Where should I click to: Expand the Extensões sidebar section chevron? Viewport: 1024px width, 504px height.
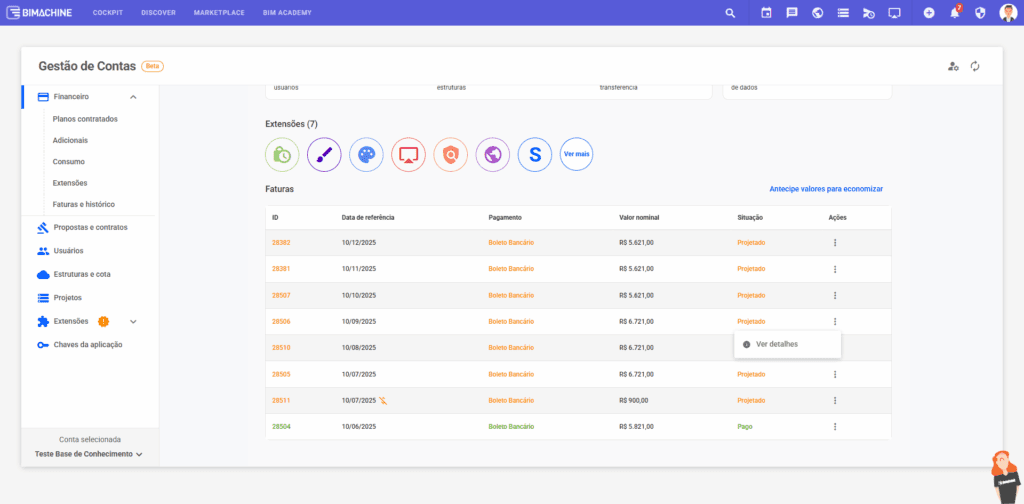(133, 321)
